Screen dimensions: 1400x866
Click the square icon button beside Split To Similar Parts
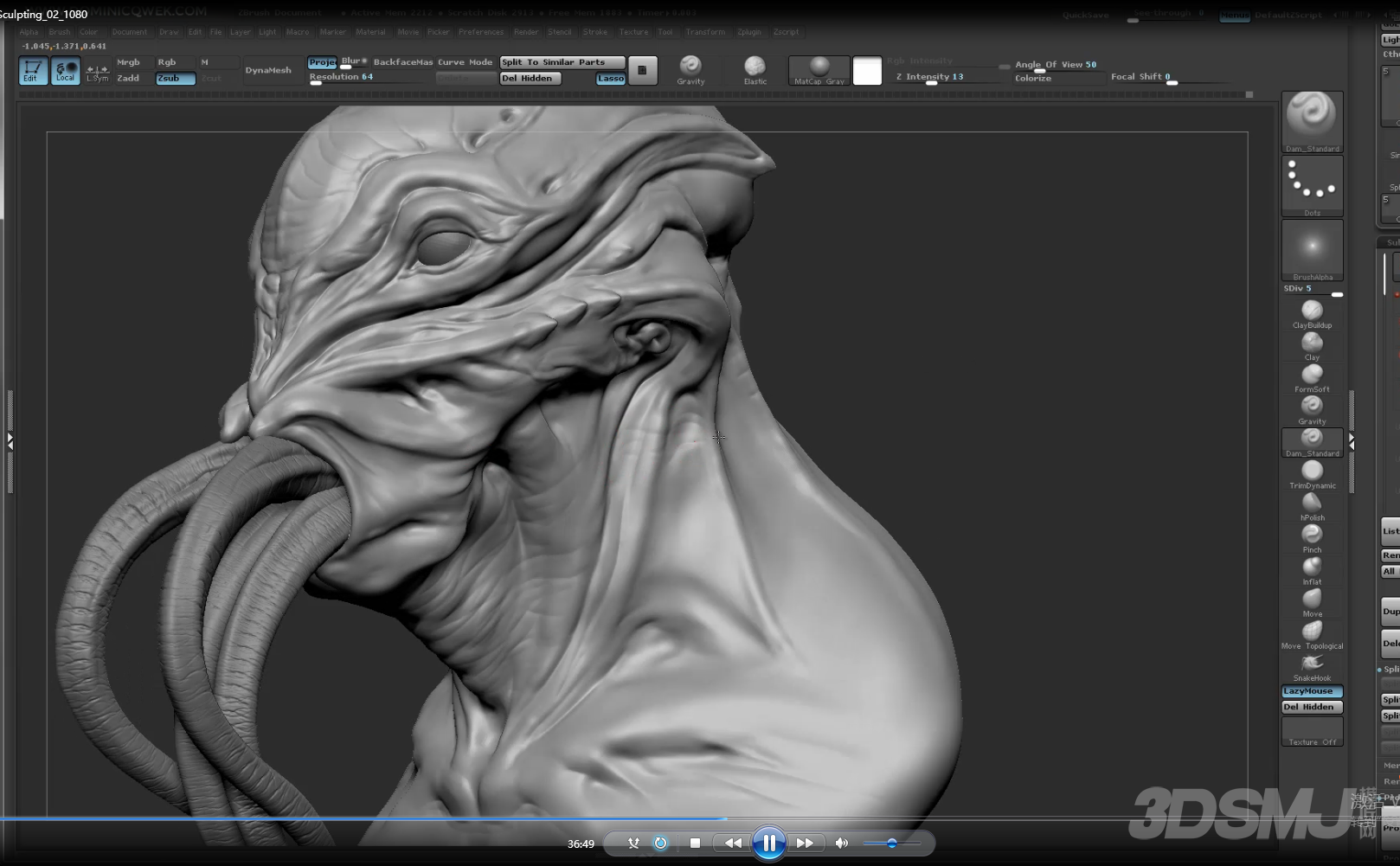click(x=642, y=70)
